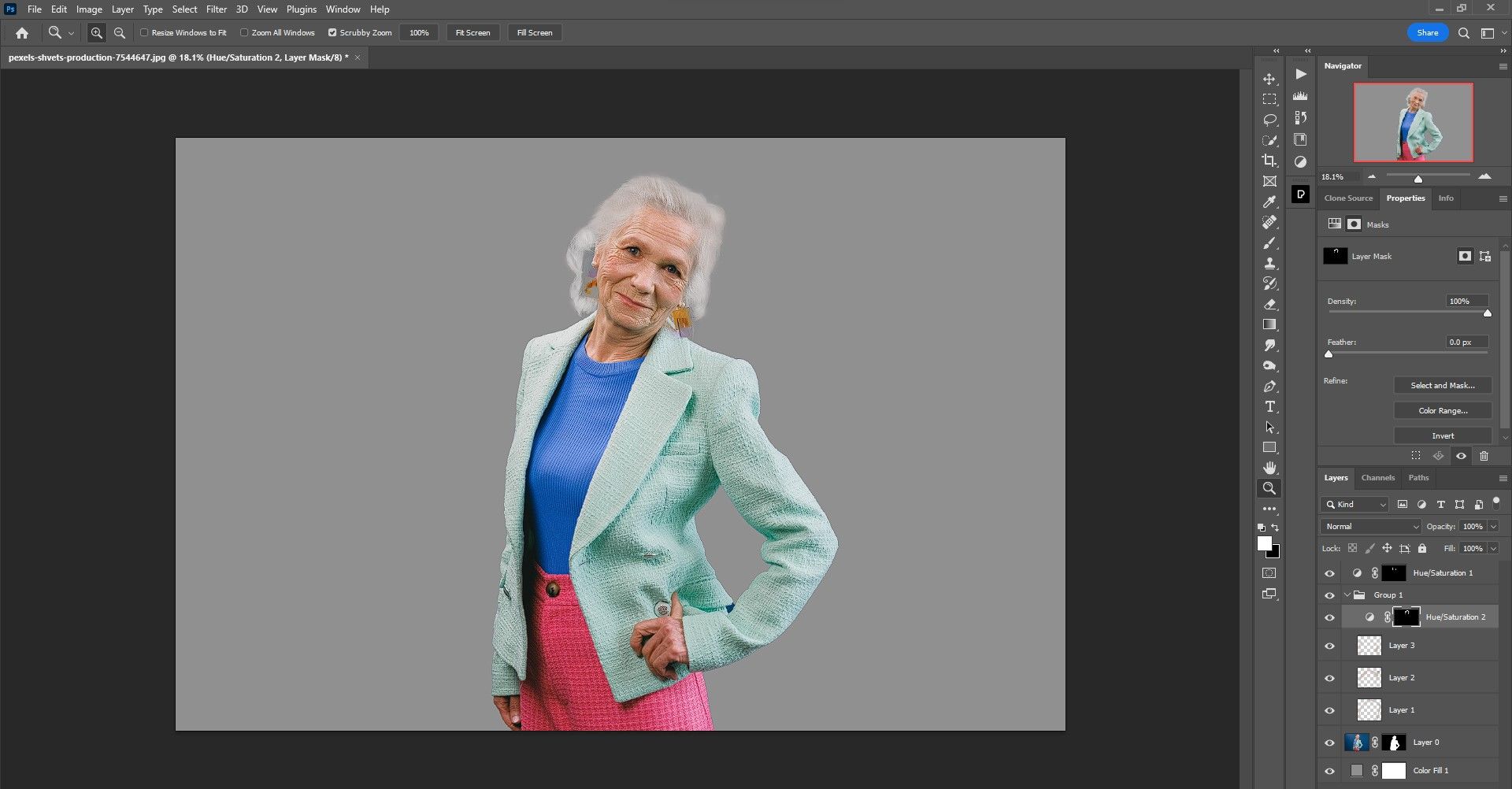The image size is (1512, 789).
Task: Choose the Horizontal Type tool
Action: coord(1269,407)
